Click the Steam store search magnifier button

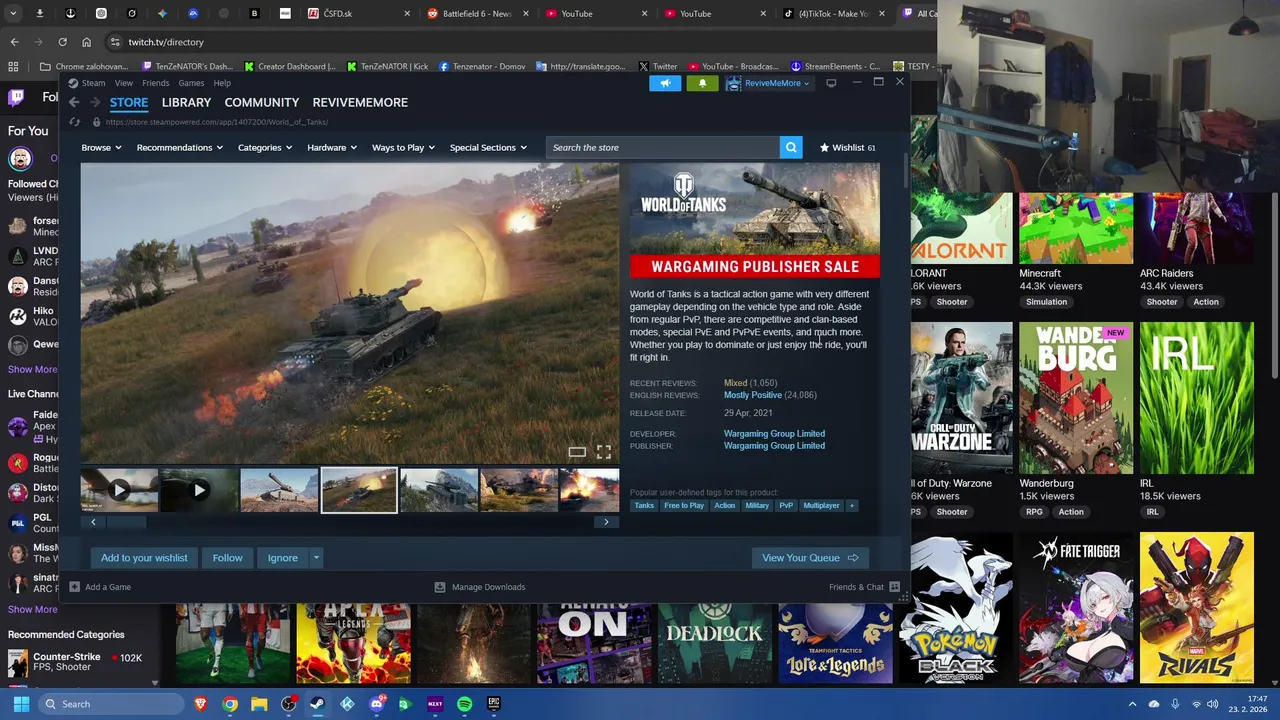791,147
